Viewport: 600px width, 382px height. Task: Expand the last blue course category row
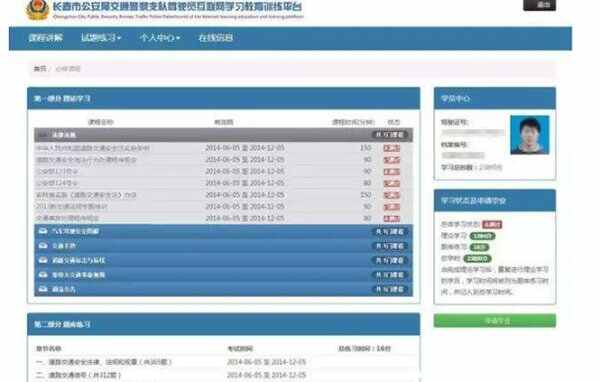[223, 289]
